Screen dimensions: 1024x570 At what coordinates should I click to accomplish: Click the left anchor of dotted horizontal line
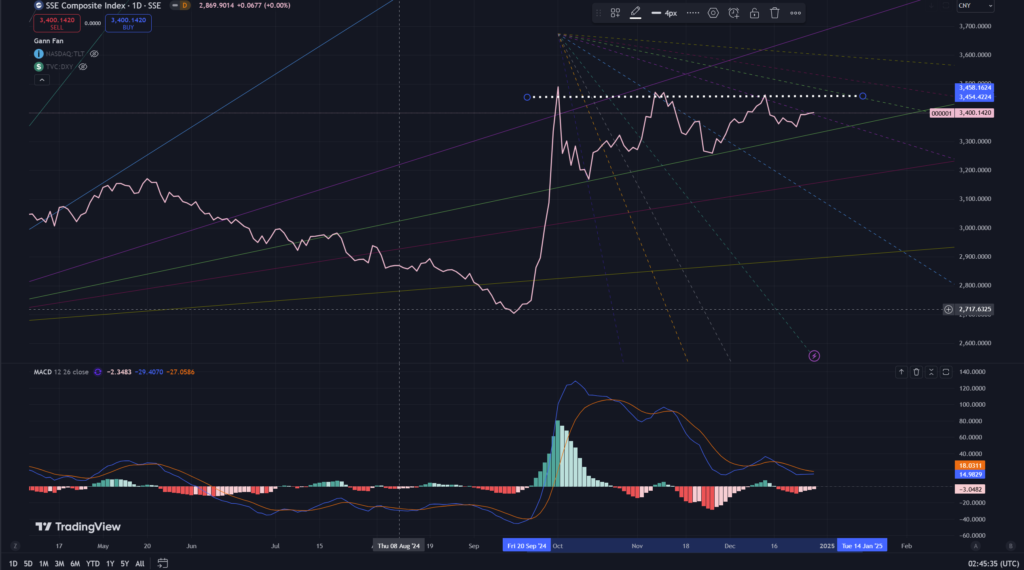527,97
